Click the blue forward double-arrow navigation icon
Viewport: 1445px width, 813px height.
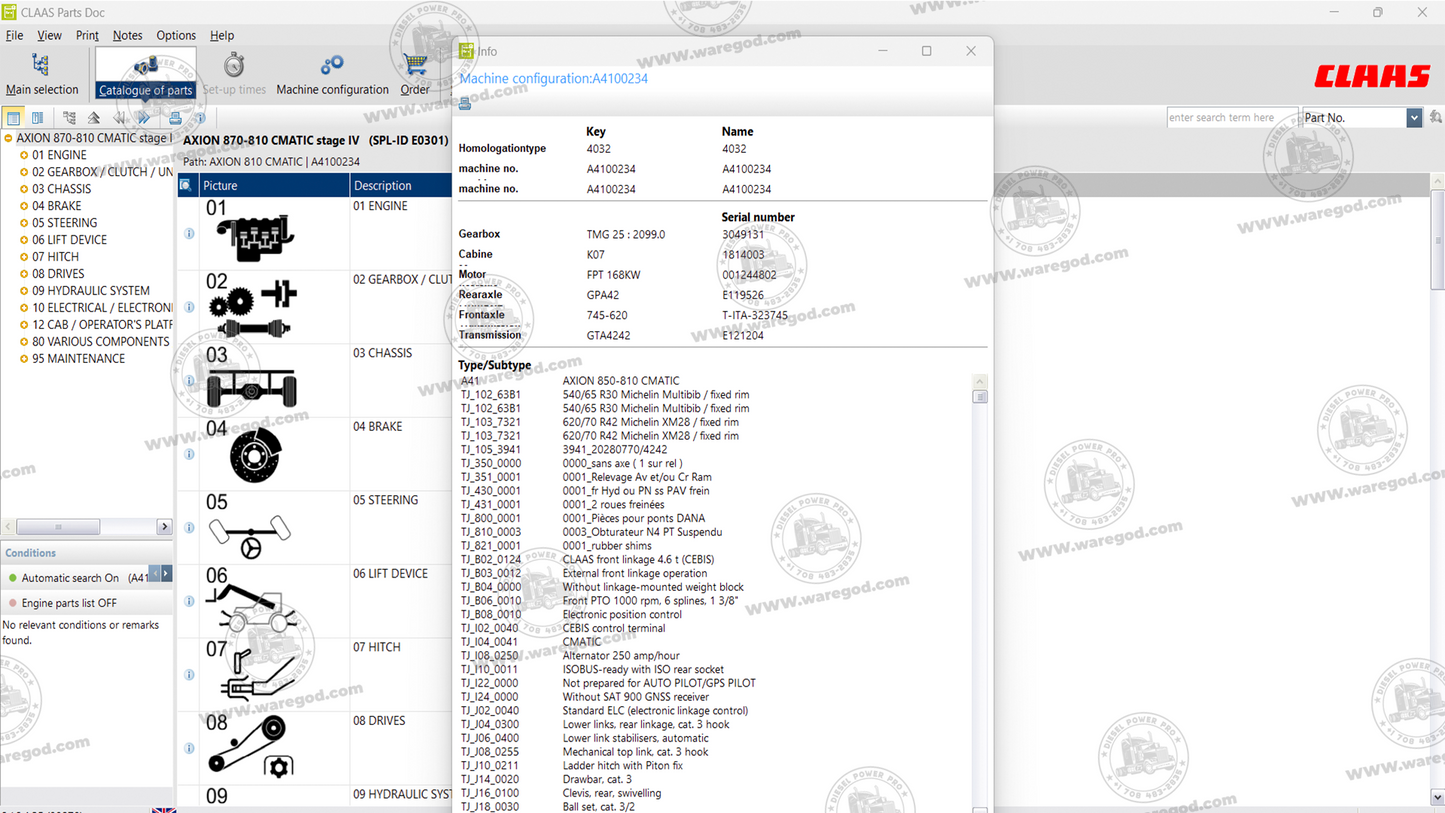pos(144,118)
